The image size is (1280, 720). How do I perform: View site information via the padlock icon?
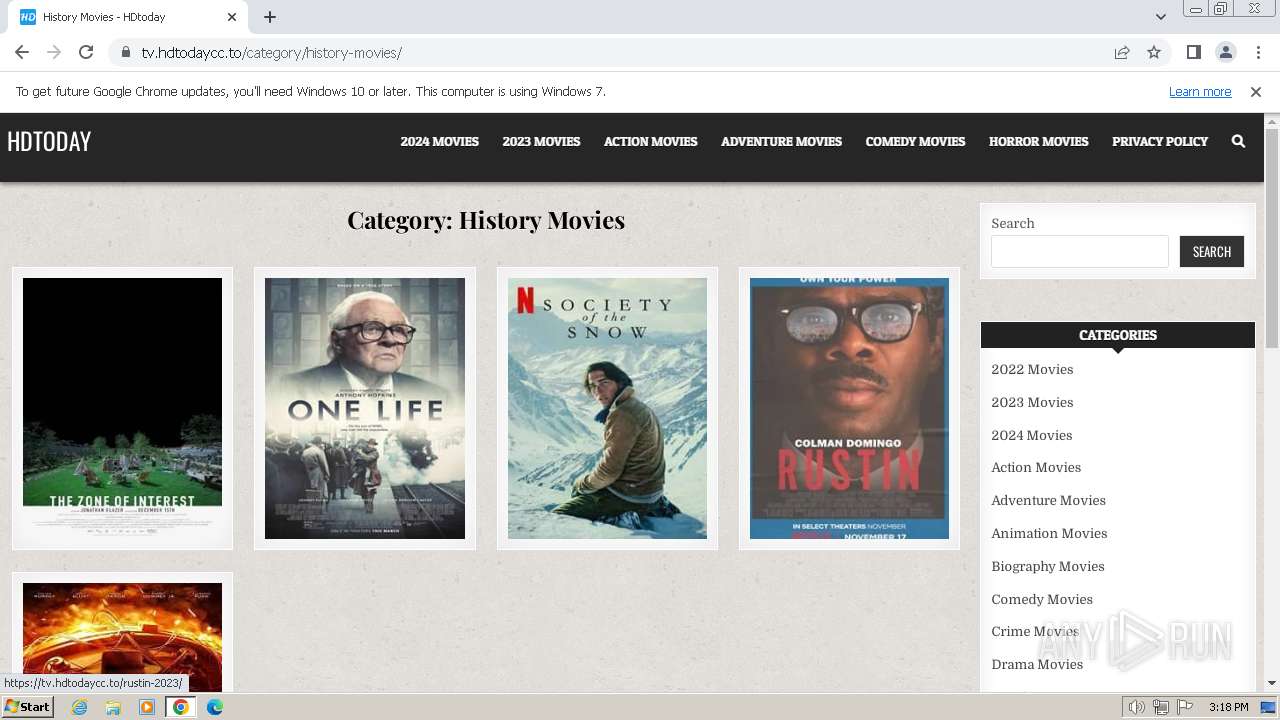(x=125, y=52)
